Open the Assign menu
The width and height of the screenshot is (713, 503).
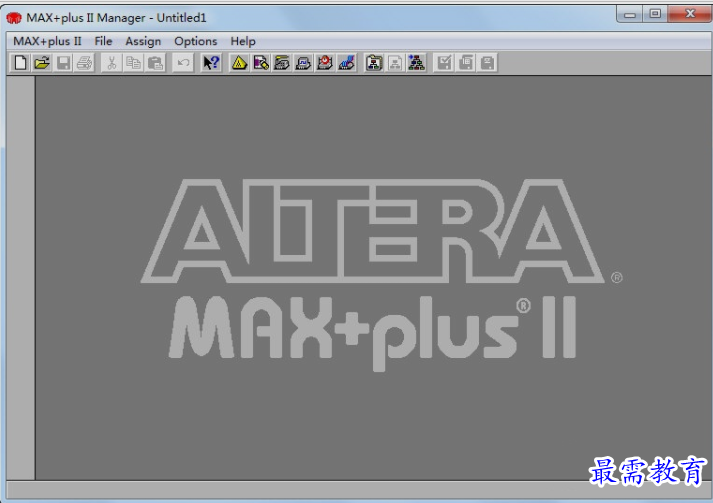click(143, 41)
